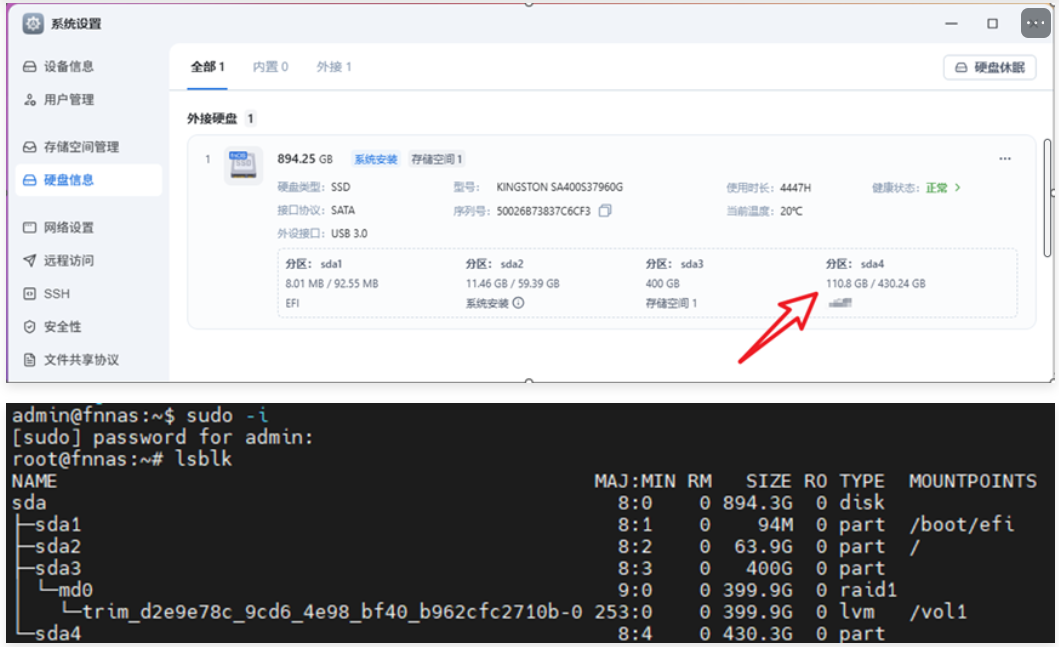Click the MOUNTPOINTS column header in the terminal
The height and width of the screenshot is (647, 1059).
coord(973,481)
